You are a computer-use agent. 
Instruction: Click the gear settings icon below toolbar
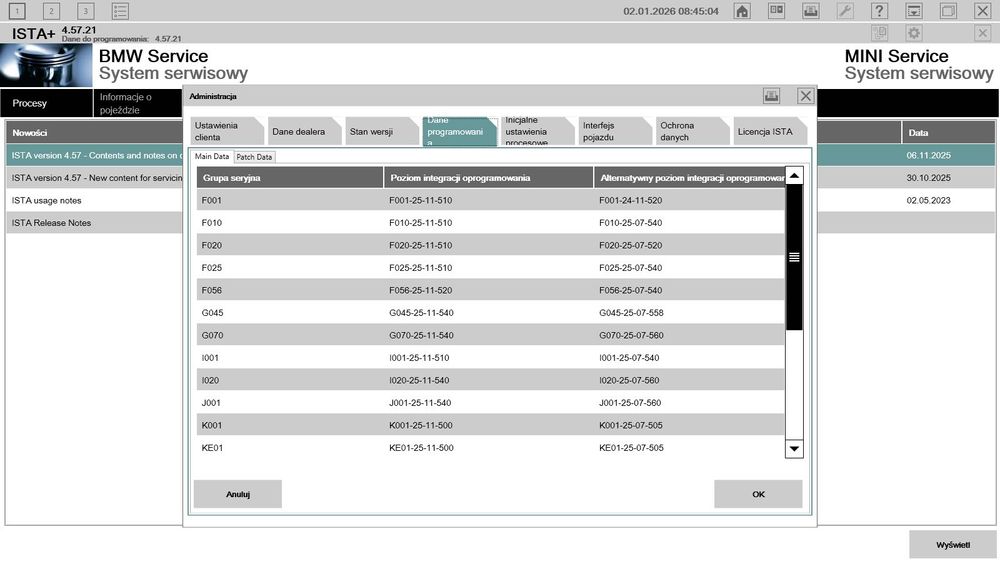coord(914,33)
